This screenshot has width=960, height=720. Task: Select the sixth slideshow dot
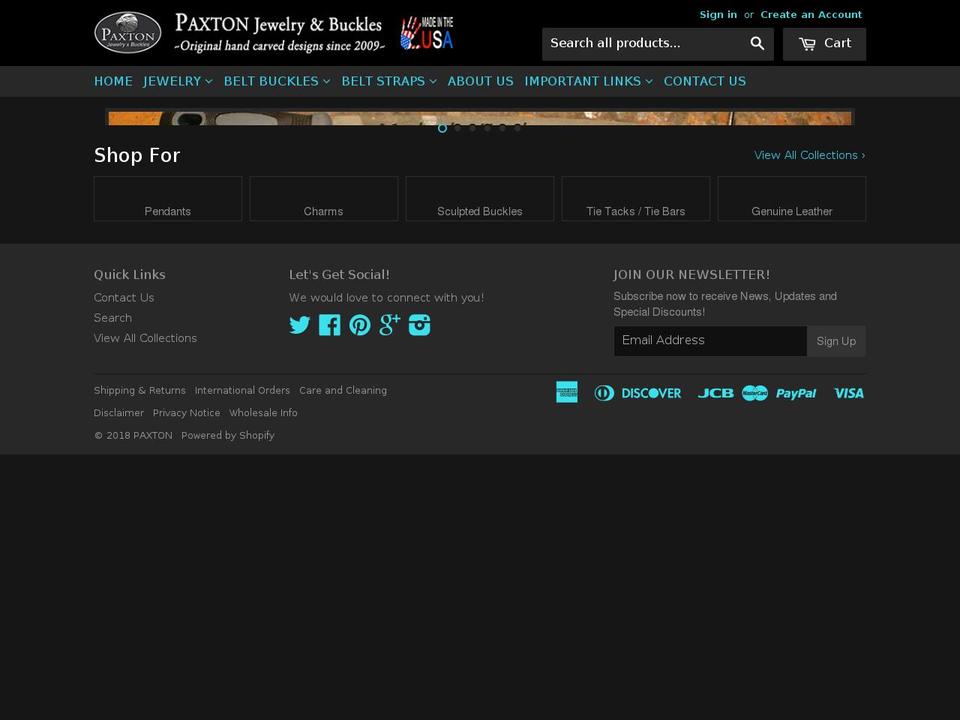pos(517,128)
